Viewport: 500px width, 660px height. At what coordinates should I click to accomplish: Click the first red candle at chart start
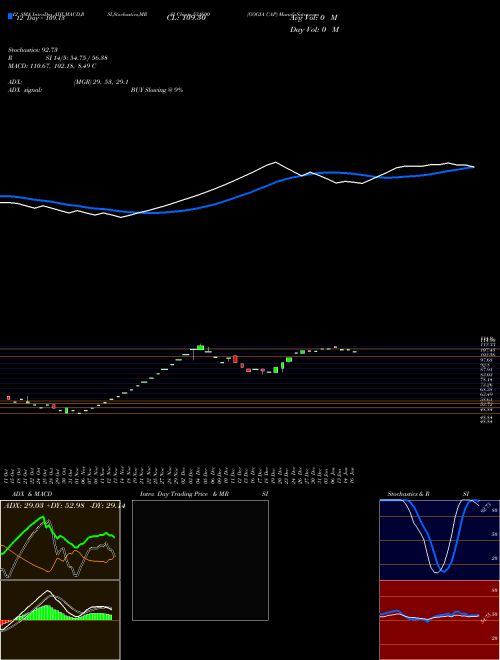[8, 398]
